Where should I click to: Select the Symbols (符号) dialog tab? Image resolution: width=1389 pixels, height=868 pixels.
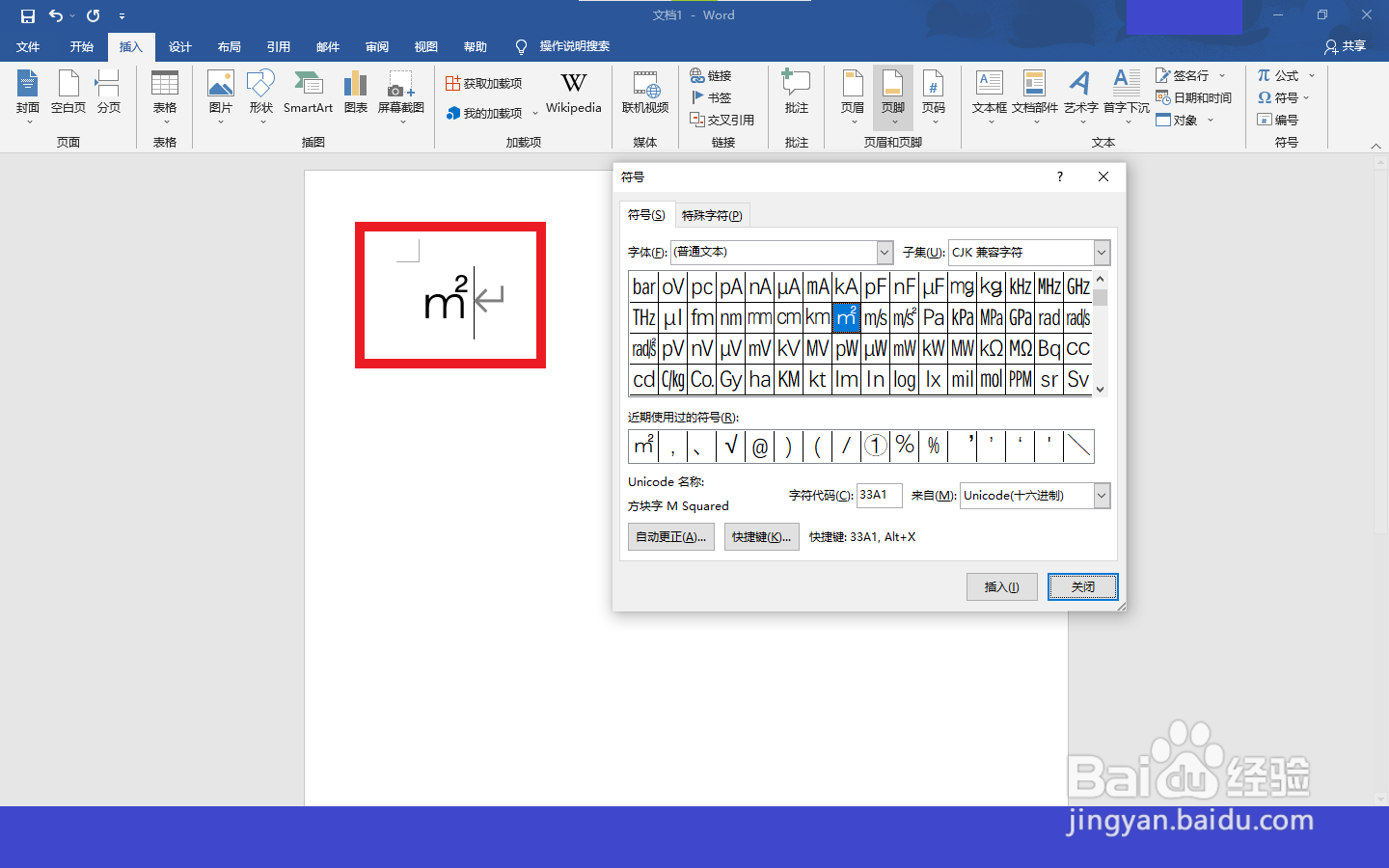(646, 214)
